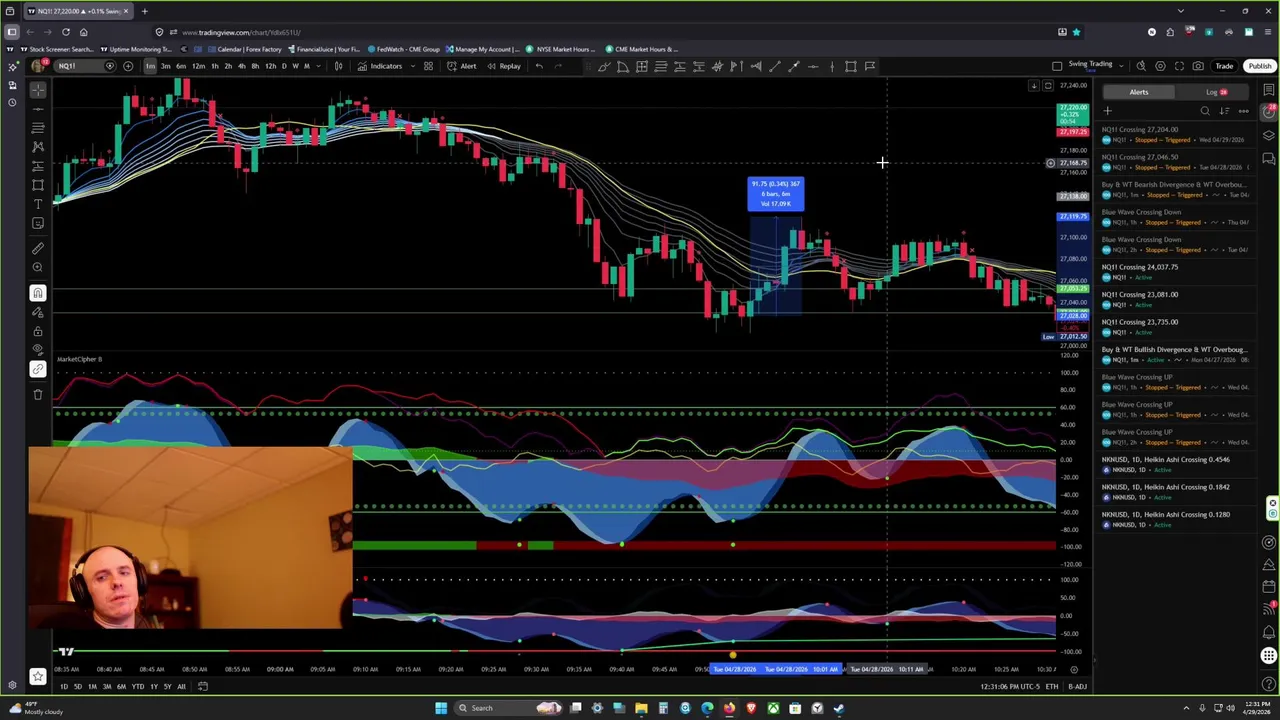
Task: Add a new alert with plus icon
Action: 1107,111
